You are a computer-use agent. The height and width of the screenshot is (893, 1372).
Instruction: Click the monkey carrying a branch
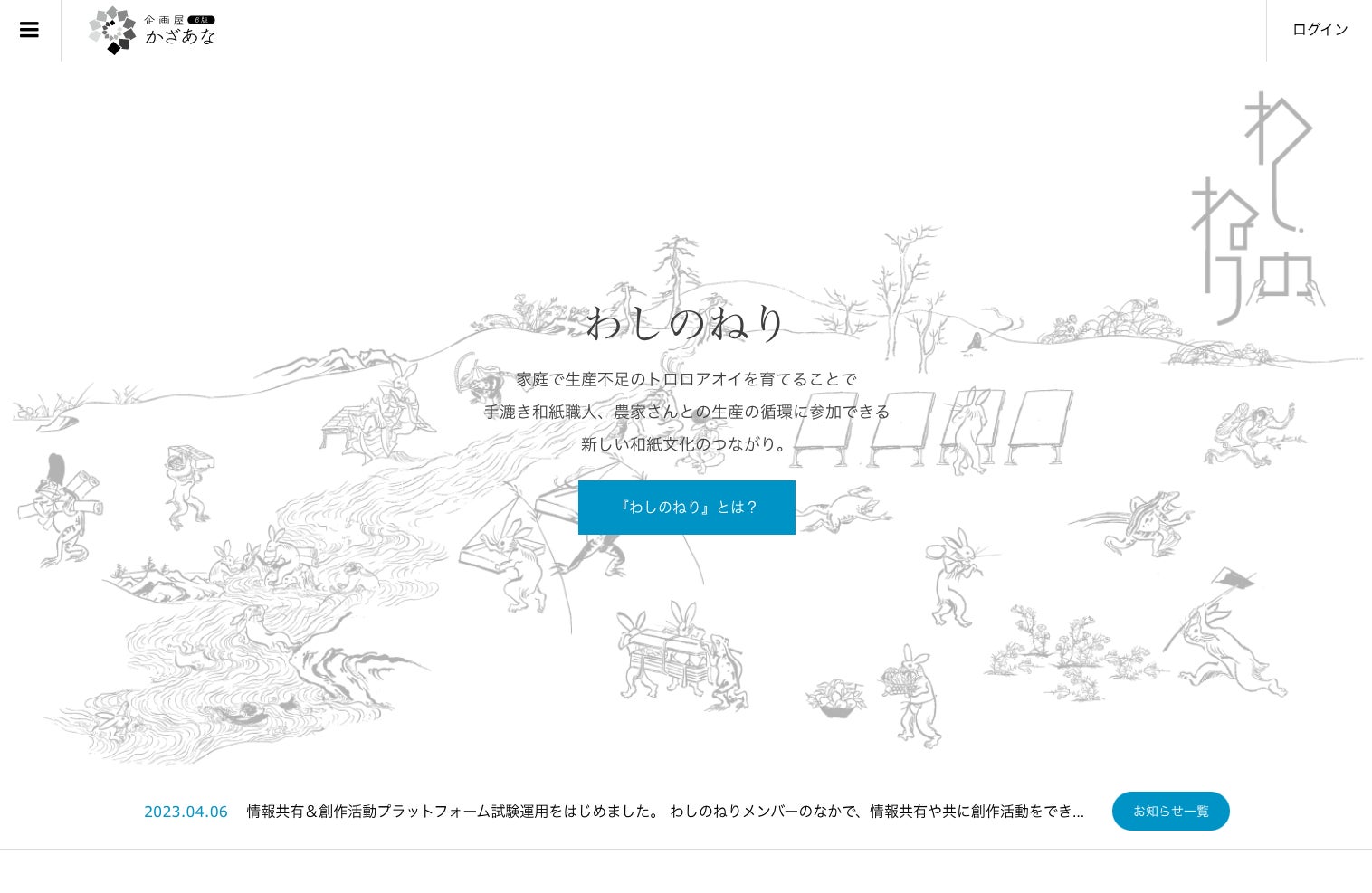(x=1252, y=434)
